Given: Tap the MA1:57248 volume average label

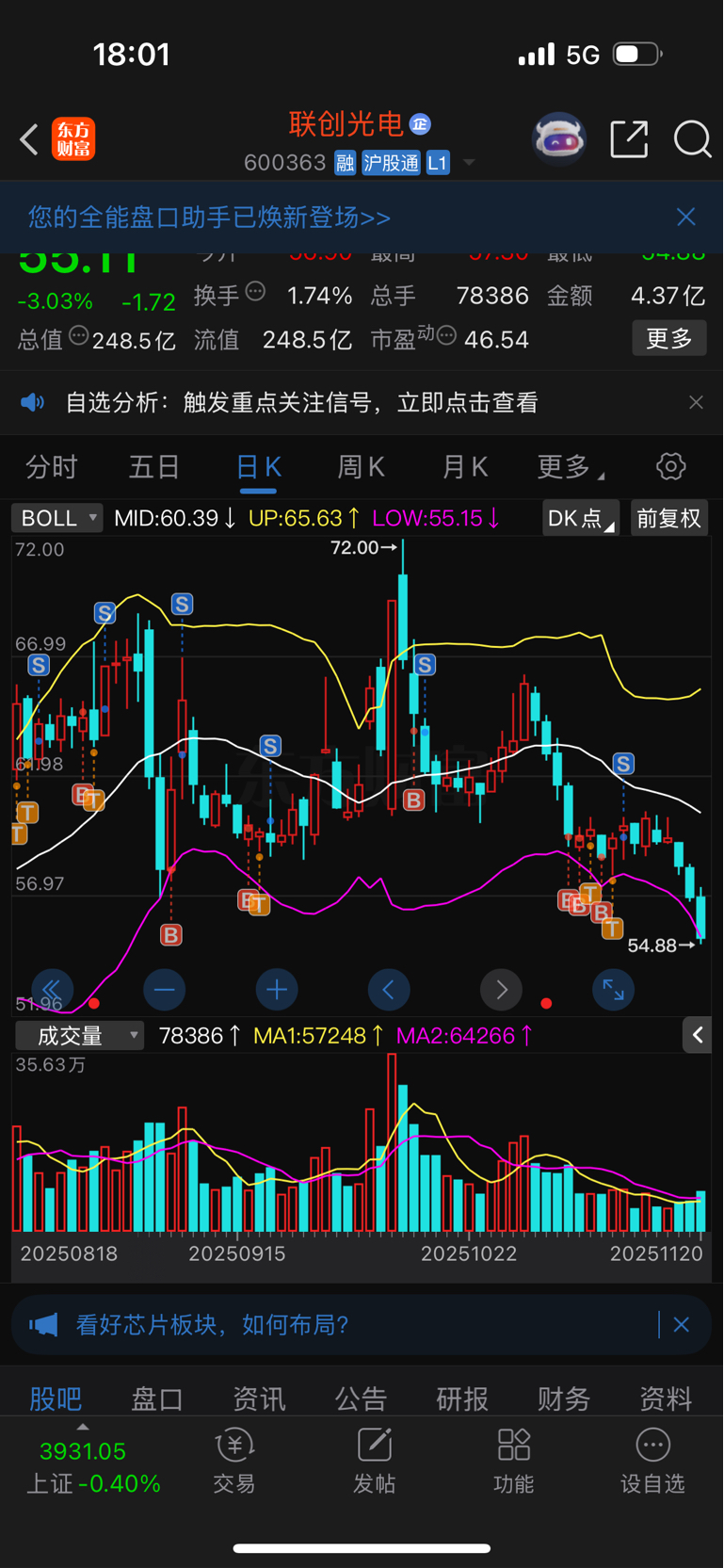Looking at the screenshot, I should pos(318,1036).
